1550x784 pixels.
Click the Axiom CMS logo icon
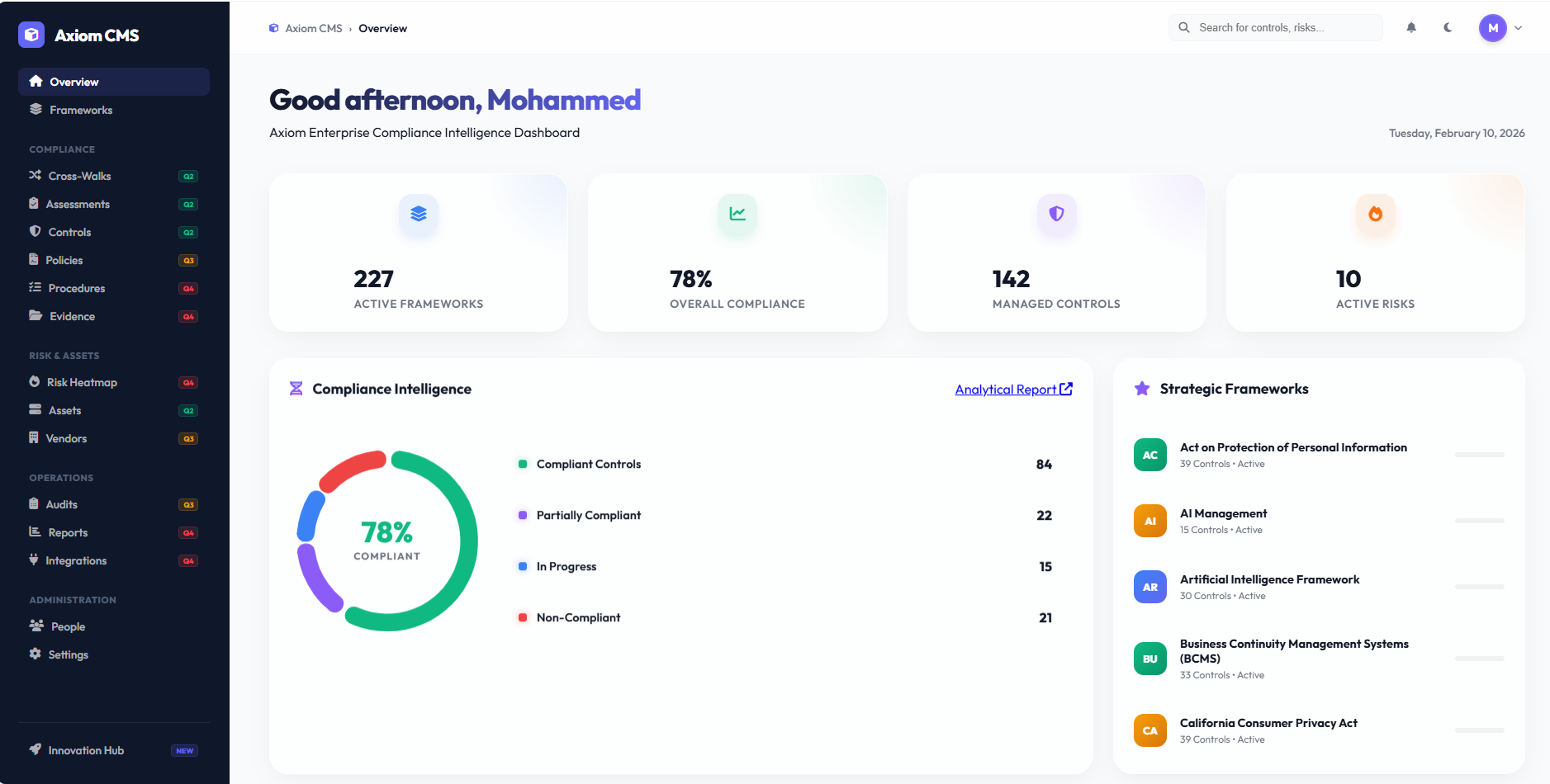point(31,35)
